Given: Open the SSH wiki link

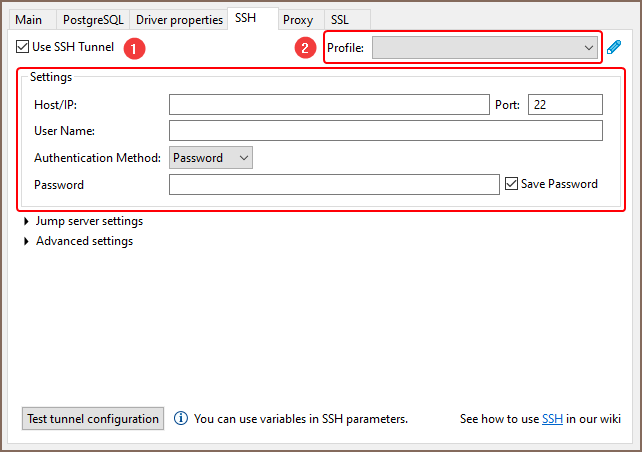Looking at the screenshot, I should click(552, 419).
